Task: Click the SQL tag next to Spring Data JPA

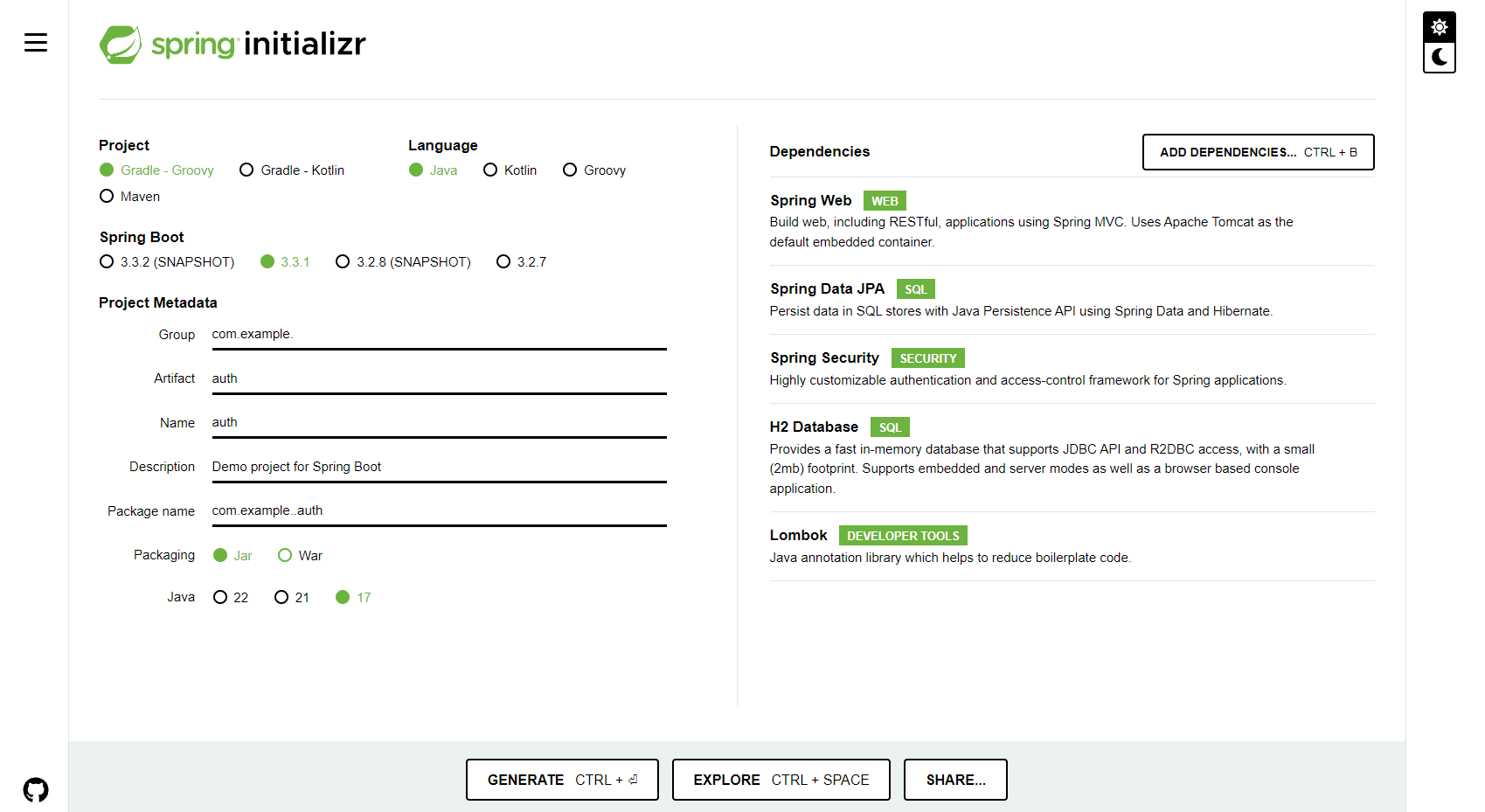Action: point(916,289)
